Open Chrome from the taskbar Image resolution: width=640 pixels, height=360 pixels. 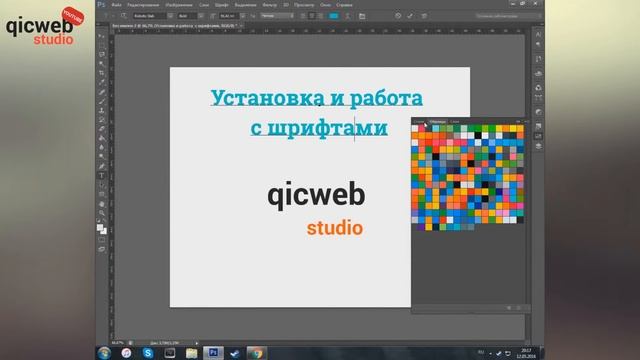(256, 353)
